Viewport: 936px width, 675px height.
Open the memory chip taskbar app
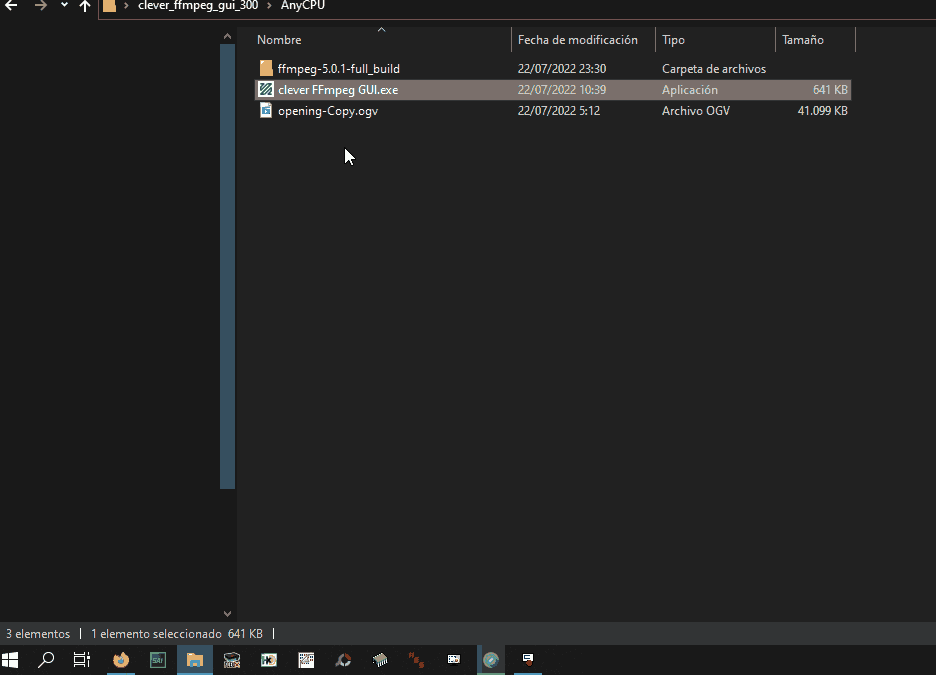point(380,659)
